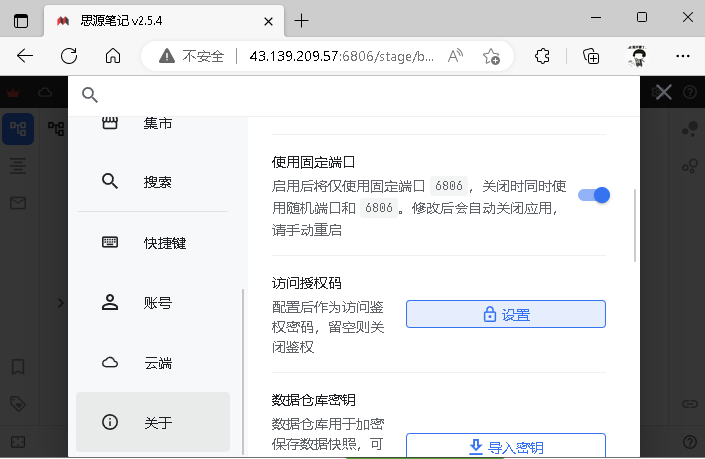Open the file tree panel in SiYuan dock

point(18,129)
